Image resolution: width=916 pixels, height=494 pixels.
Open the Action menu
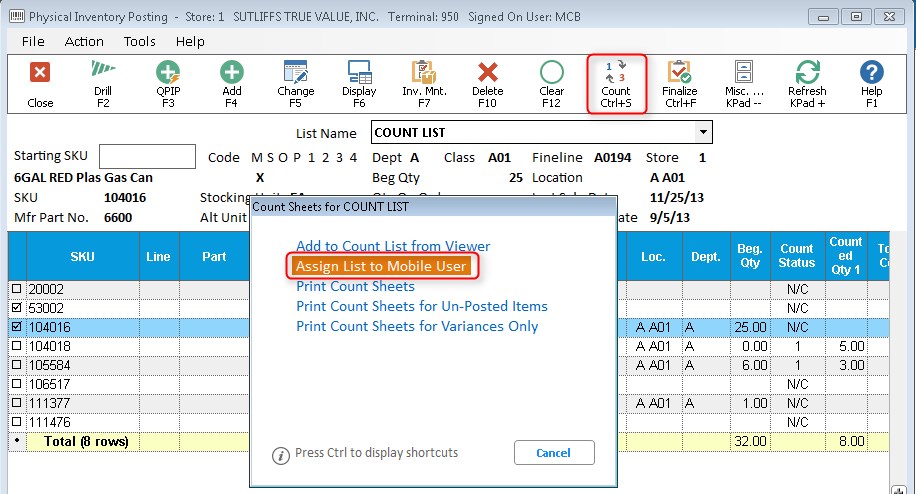coord(84,41)
